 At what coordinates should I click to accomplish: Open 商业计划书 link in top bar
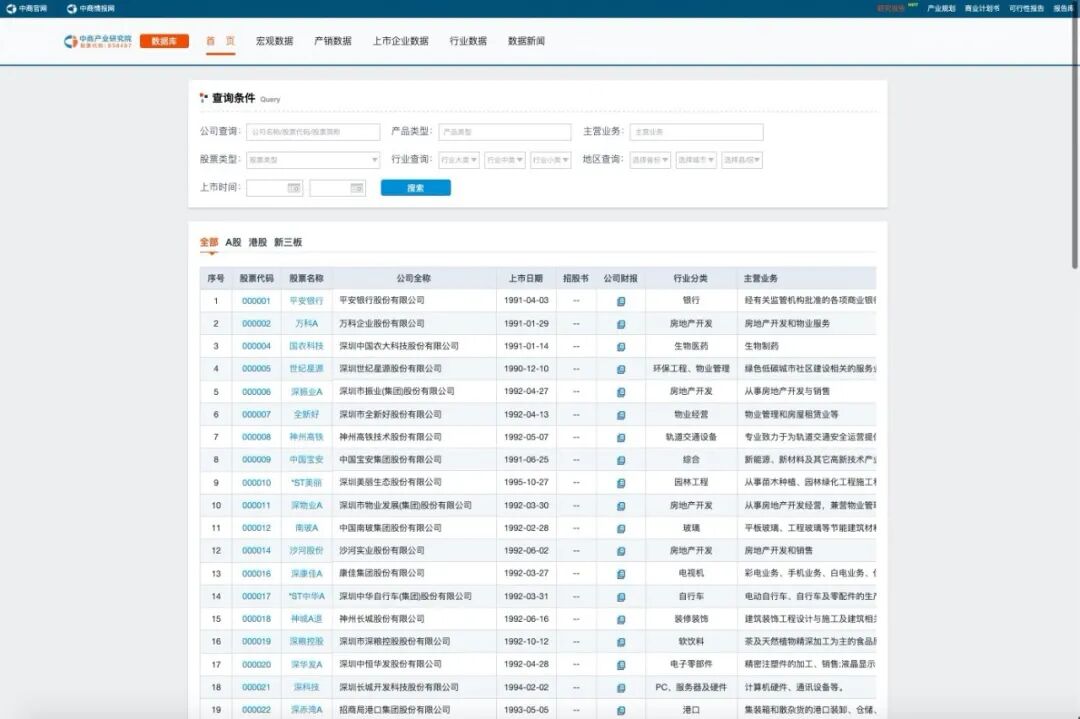tap(982, 8)
